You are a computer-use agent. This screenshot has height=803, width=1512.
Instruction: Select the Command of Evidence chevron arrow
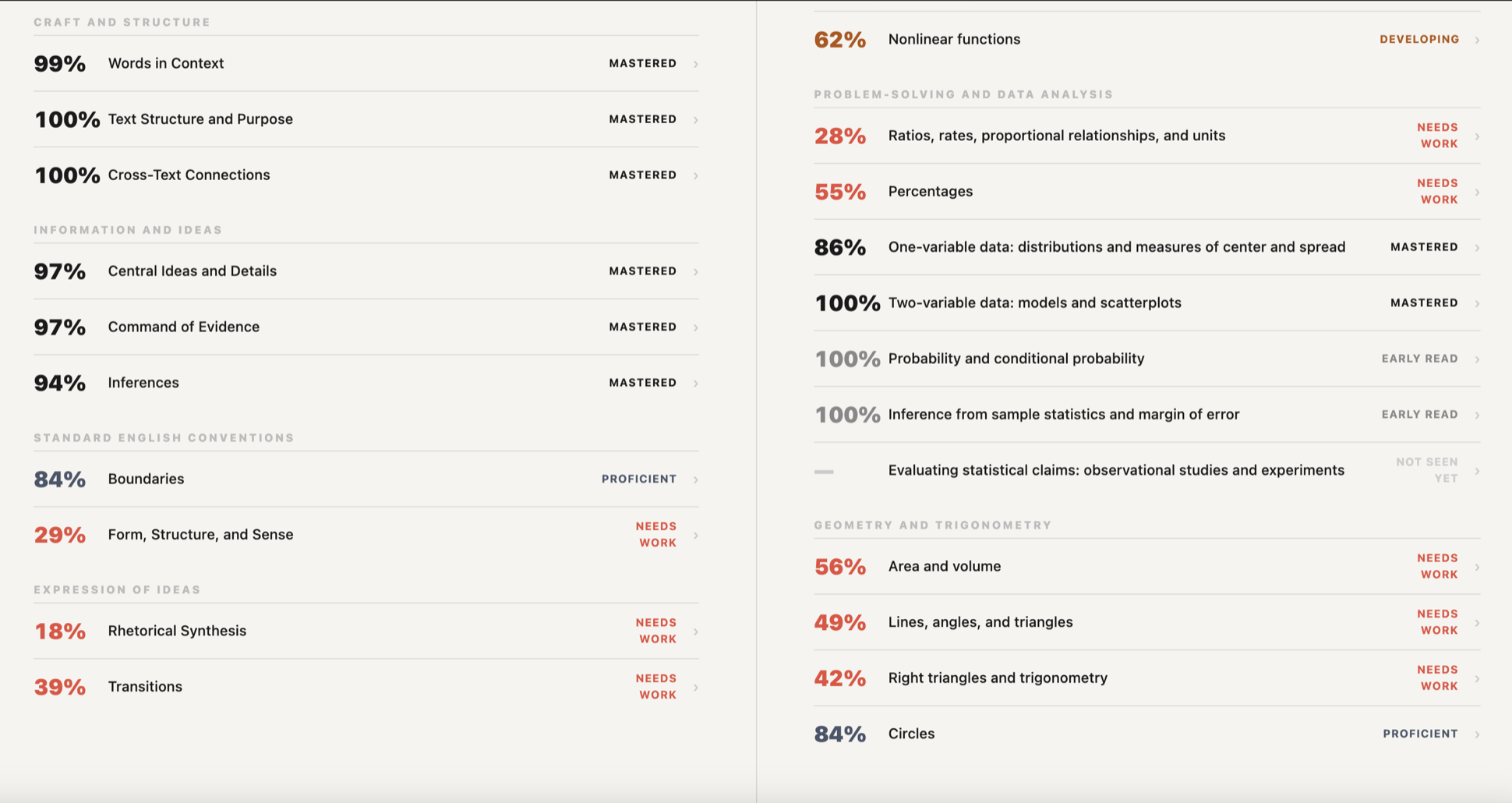(x=695, y=327)
